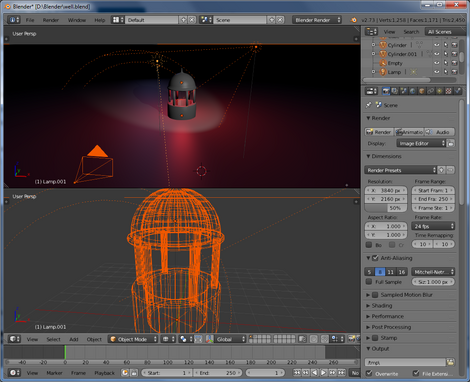Screen dimensions: 470x382
Task: Toggle visibility eye for Empty
Action: [437, 63]
